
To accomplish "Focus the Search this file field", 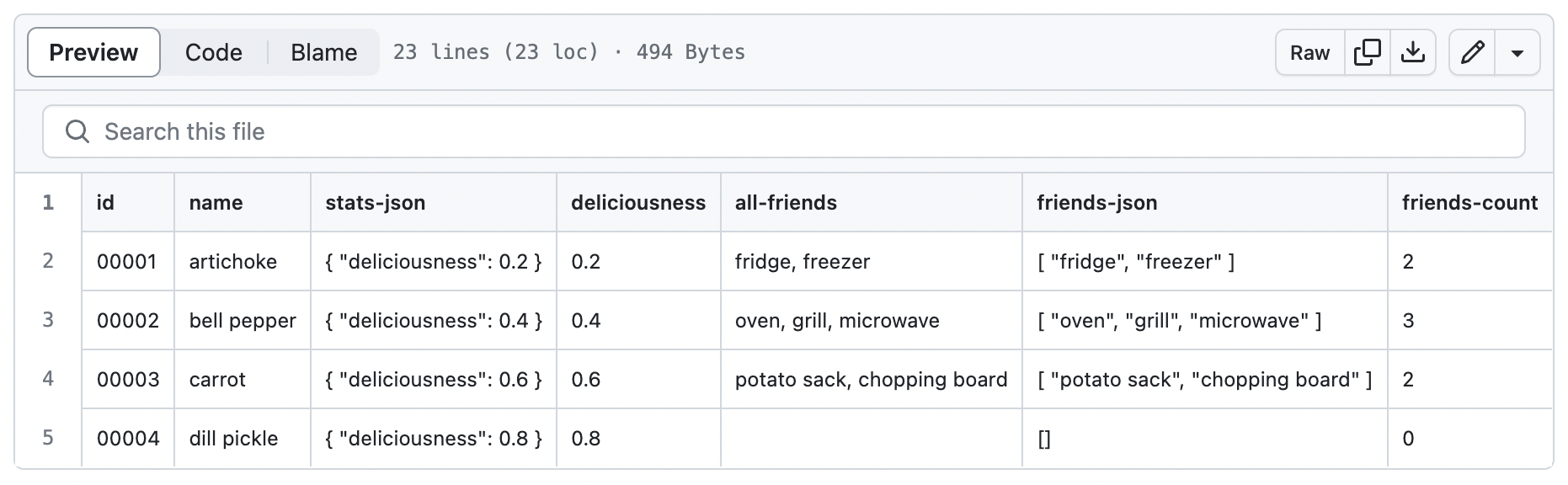I will click(784, 131).
